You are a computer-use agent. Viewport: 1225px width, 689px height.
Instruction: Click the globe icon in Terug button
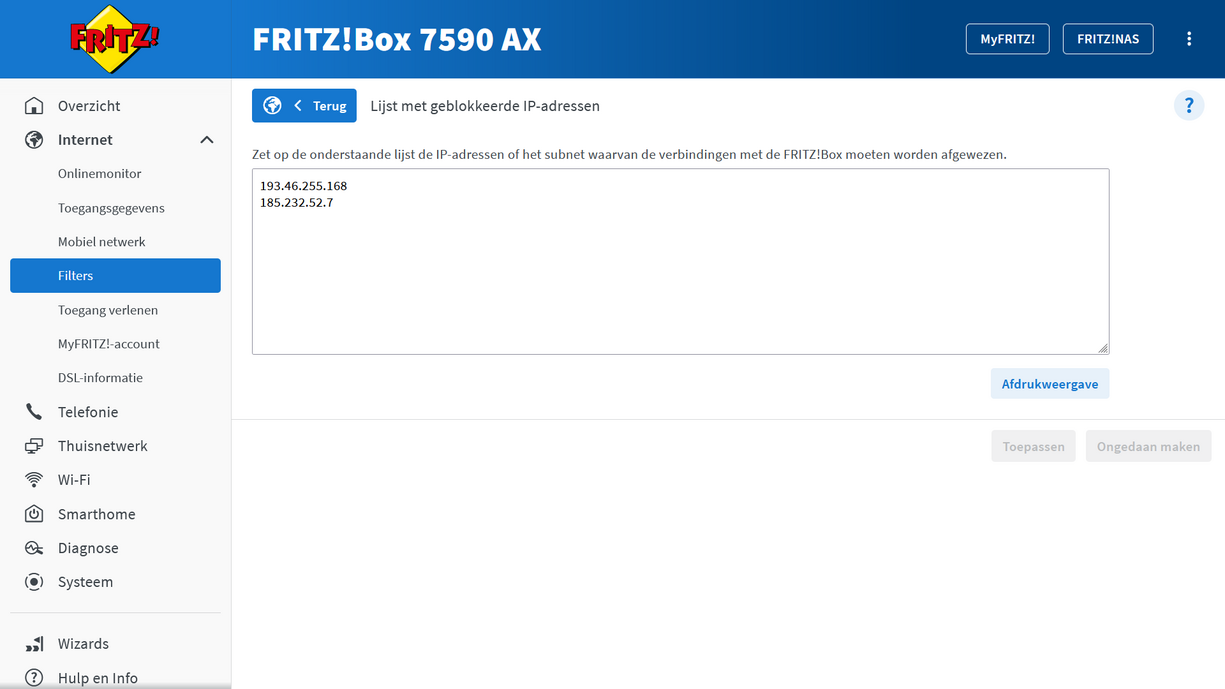(272, 106)
